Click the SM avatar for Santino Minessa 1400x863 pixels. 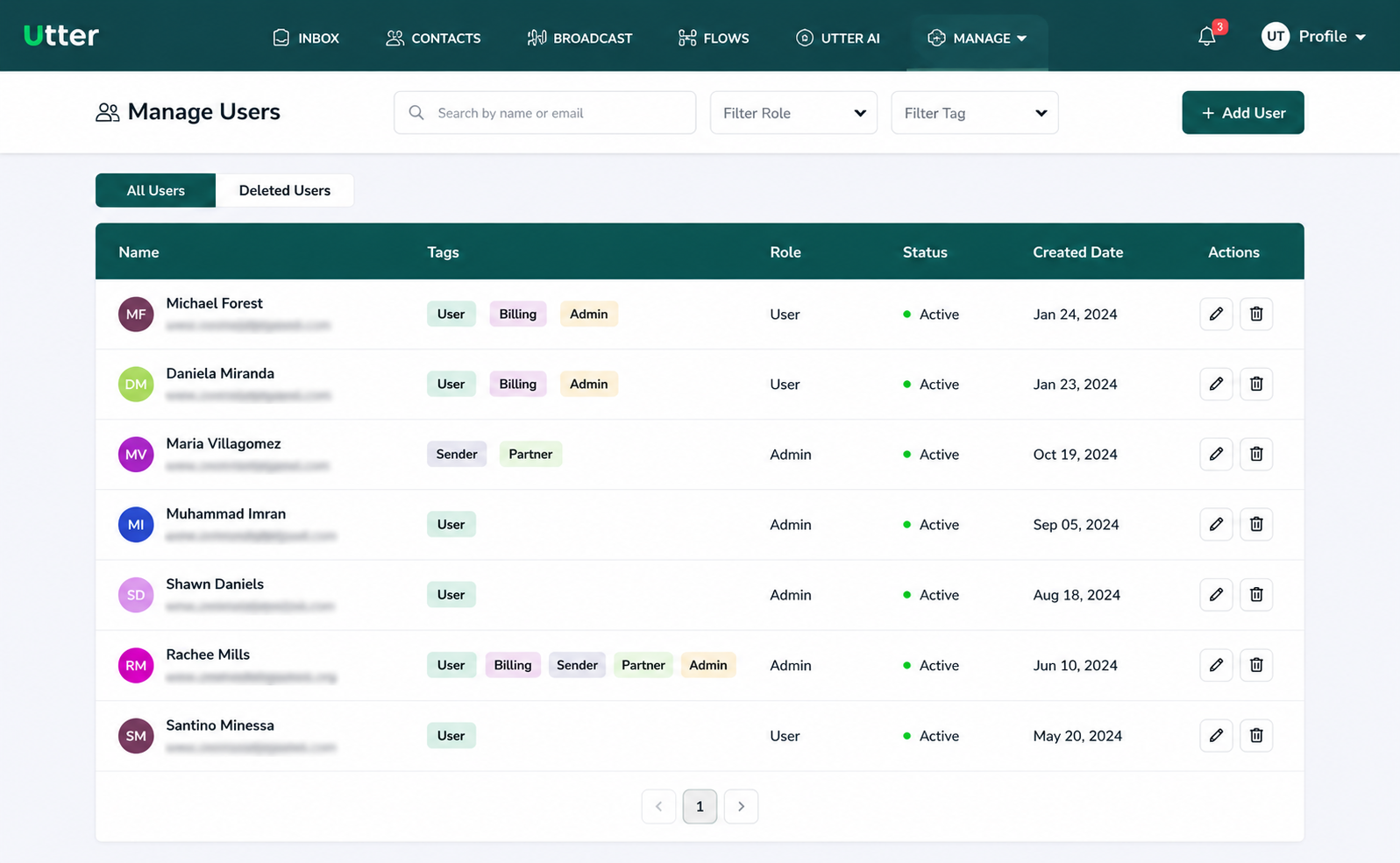coord(136,735)
